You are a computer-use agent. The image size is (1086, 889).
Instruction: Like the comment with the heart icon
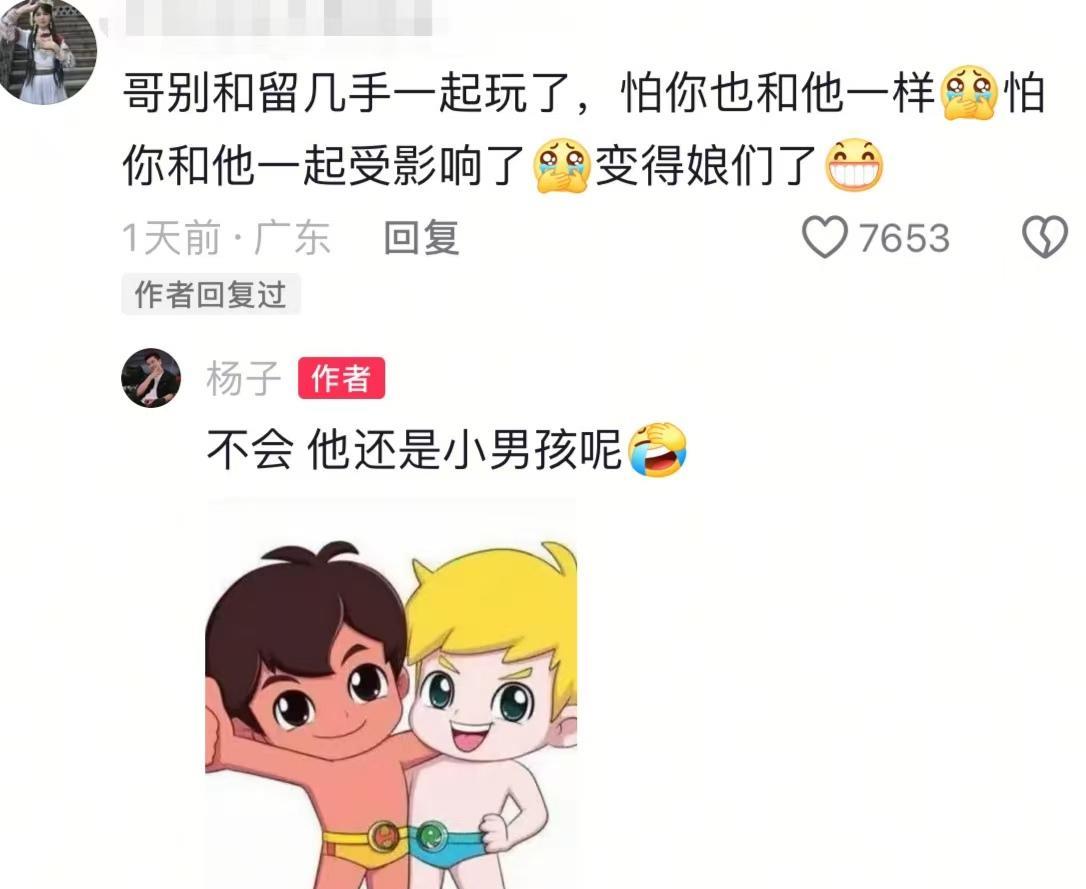pyautogui.click(x=824, y=237)
